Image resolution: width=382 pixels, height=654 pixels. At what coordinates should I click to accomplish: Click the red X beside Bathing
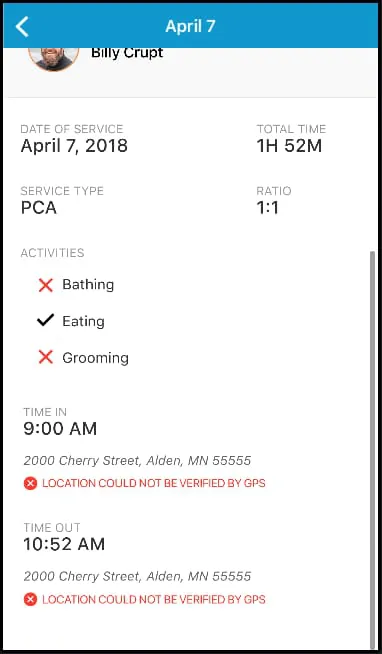[45, 285]
